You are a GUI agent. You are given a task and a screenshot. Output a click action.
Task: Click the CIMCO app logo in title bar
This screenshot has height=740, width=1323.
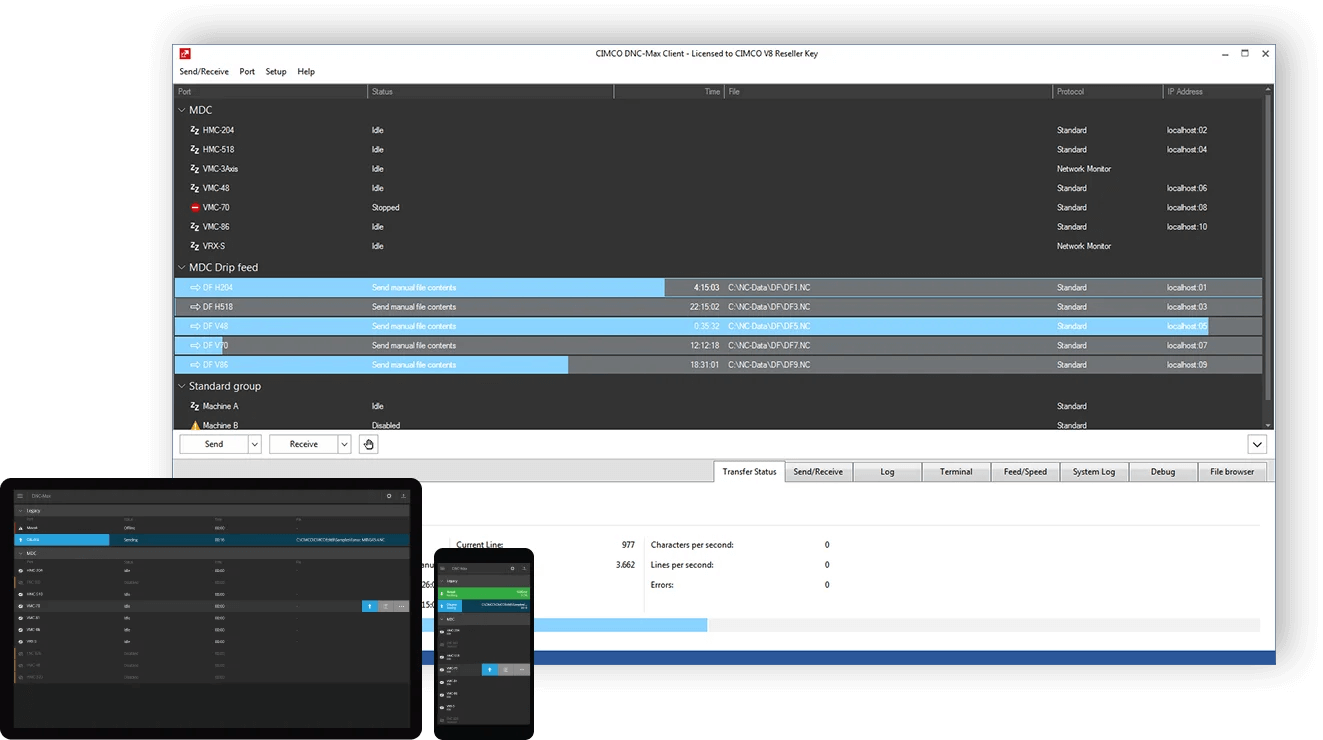(x=185, y=53)
